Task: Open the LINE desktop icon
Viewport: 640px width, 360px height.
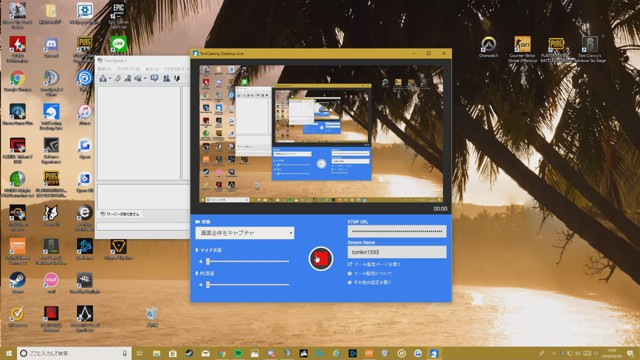Action: click(x=118, y=44)
